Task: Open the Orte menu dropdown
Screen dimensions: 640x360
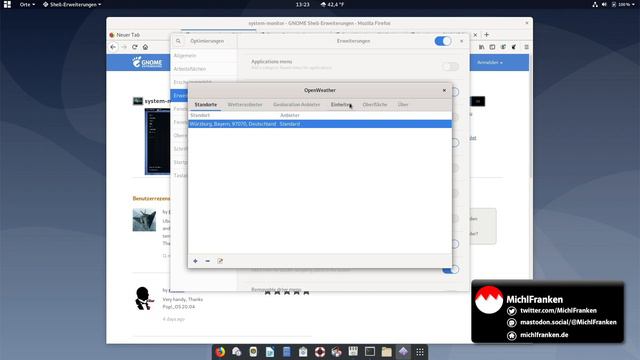Action: click(x=27, y=4)
